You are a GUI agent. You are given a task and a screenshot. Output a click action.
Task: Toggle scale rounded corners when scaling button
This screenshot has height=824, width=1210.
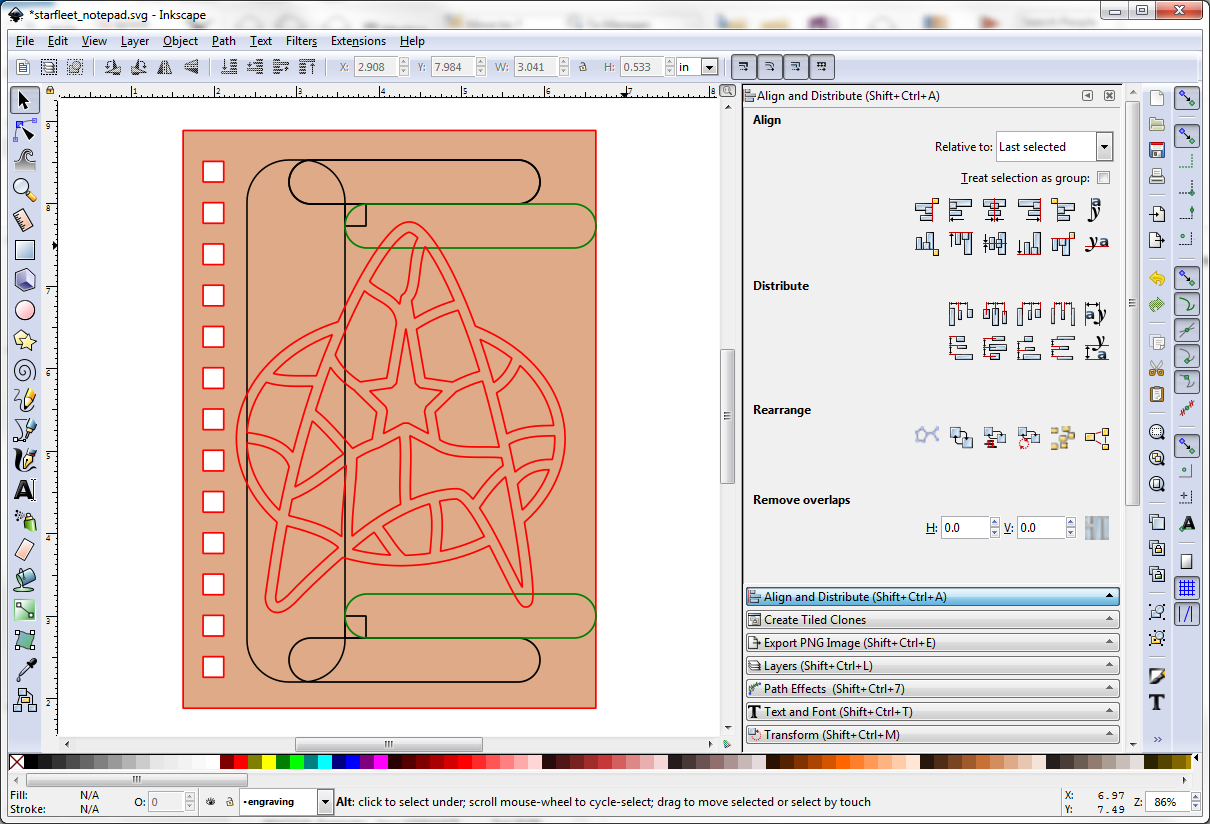coord(769,67)
